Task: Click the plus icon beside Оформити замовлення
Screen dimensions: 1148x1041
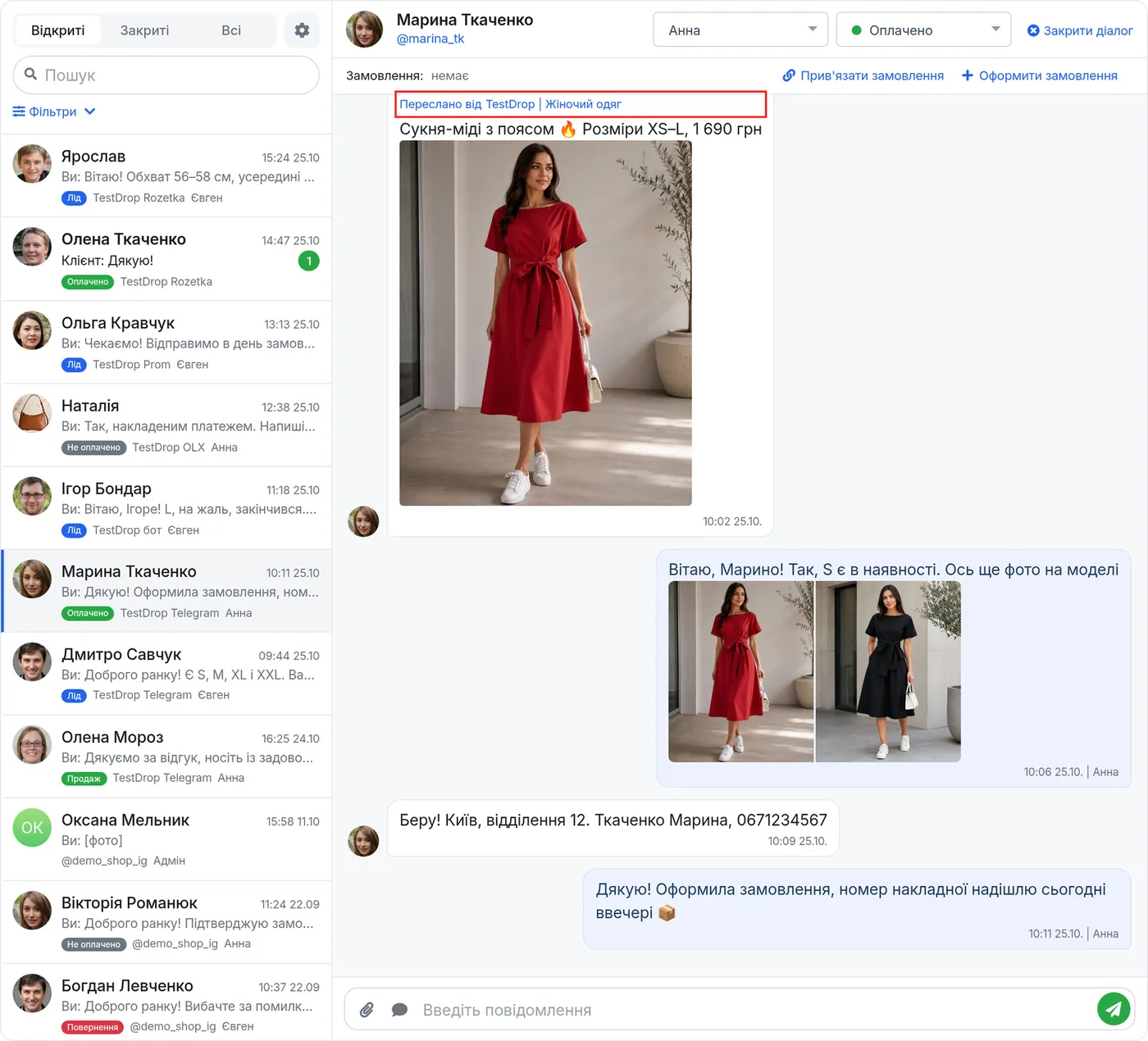Action: click(968, 75)
